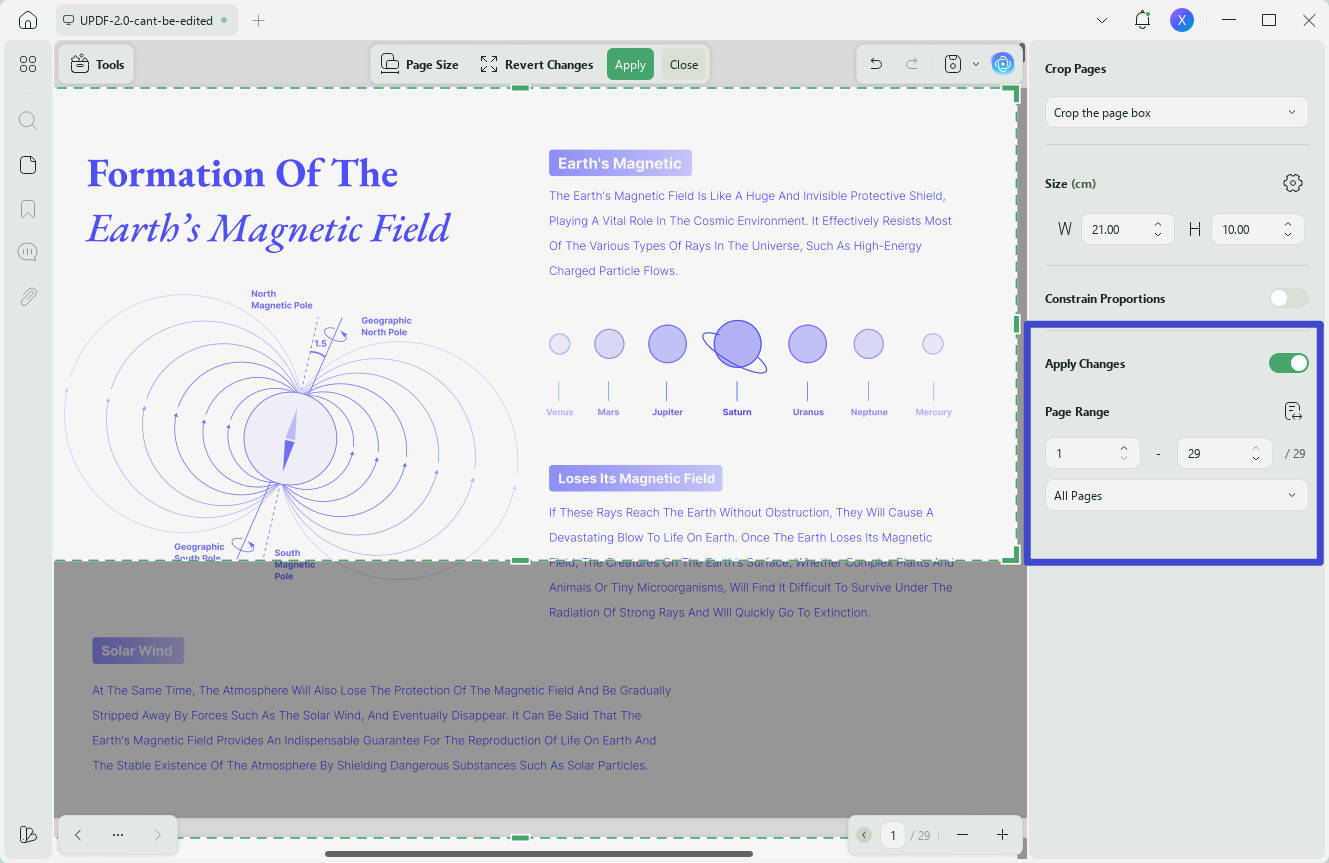Image resolution: width=1329 pixels, height=863 pixels.
Task: Click the Earth's Magnetic heading
Action: coord(620,163)
